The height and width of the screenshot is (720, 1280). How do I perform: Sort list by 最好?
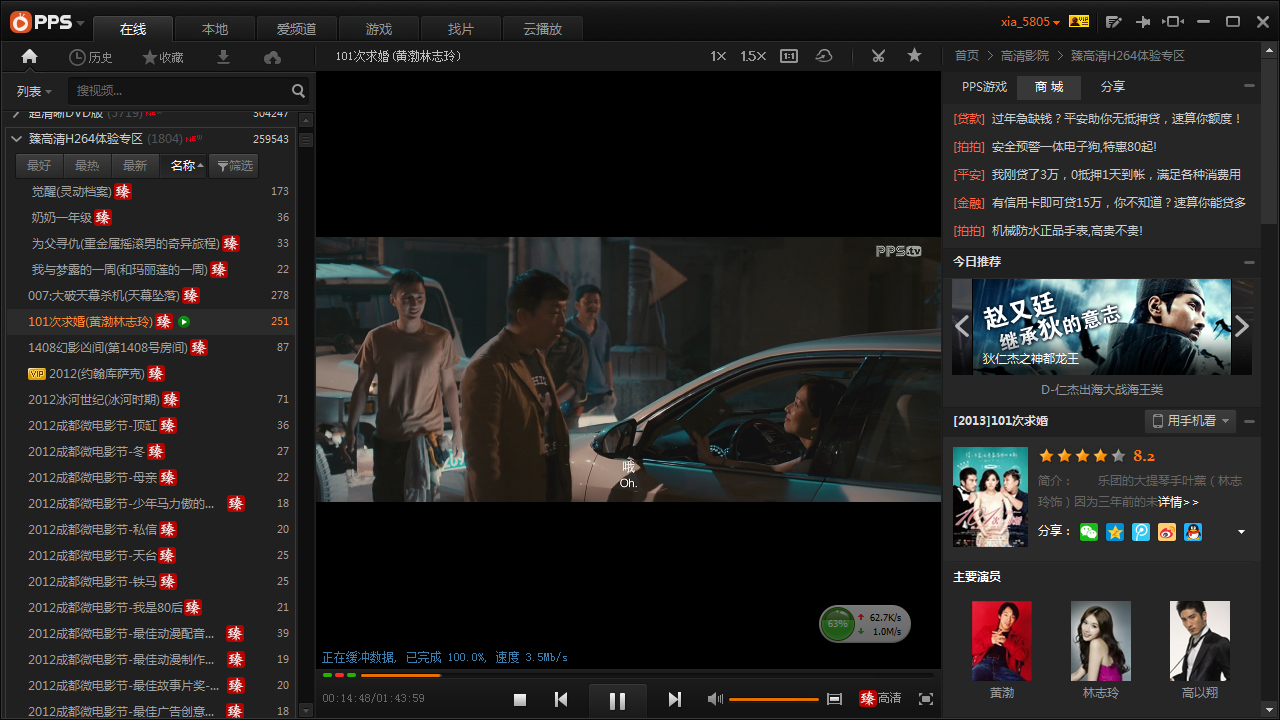point(39,166)
